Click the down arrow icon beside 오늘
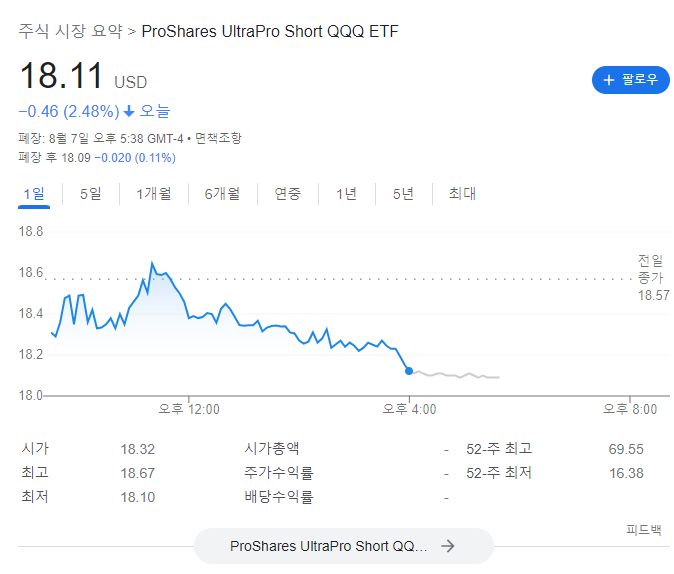674x574 pixels. pos(129,112)
